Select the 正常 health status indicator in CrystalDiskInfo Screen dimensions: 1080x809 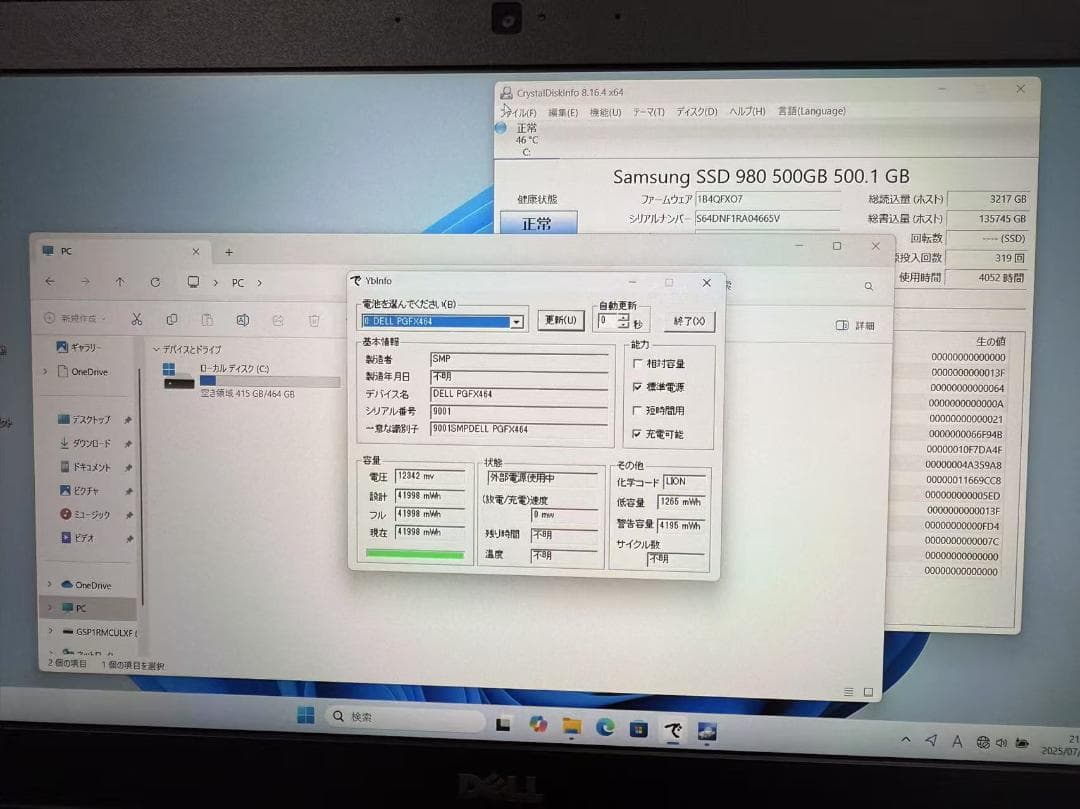(540, 224)
